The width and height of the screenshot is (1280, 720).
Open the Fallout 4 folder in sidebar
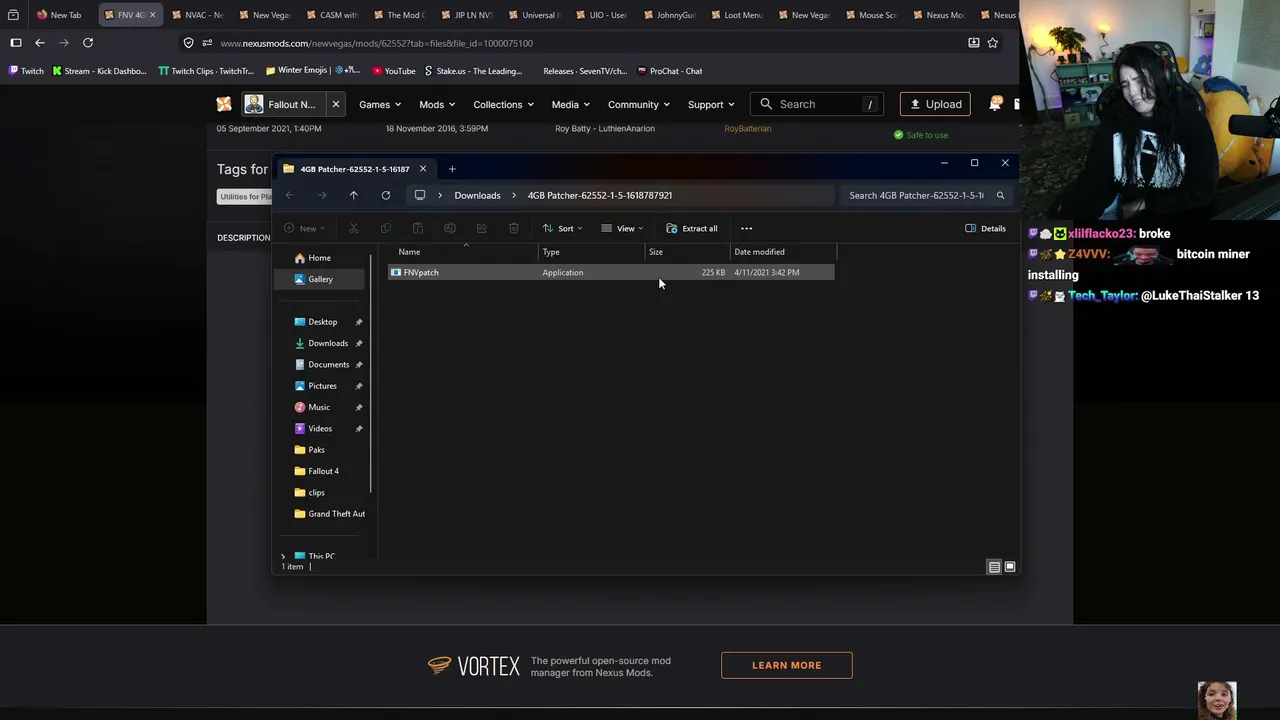pos(323,471)
